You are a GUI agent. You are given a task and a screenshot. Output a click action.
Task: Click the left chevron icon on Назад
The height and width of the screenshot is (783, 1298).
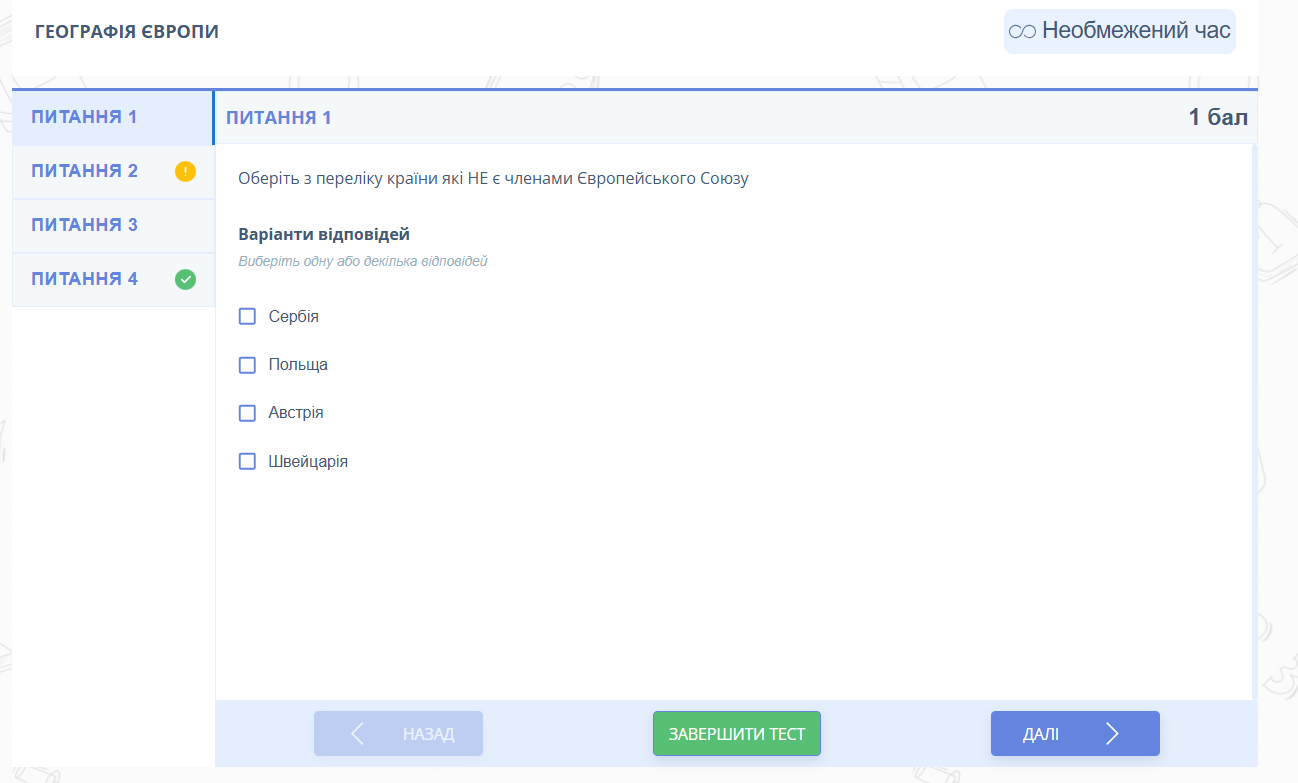(x=358, y=734)
